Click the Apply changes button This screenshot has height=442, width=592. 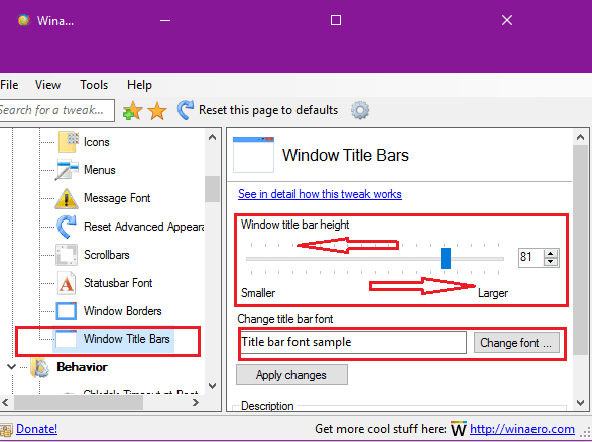291,375
